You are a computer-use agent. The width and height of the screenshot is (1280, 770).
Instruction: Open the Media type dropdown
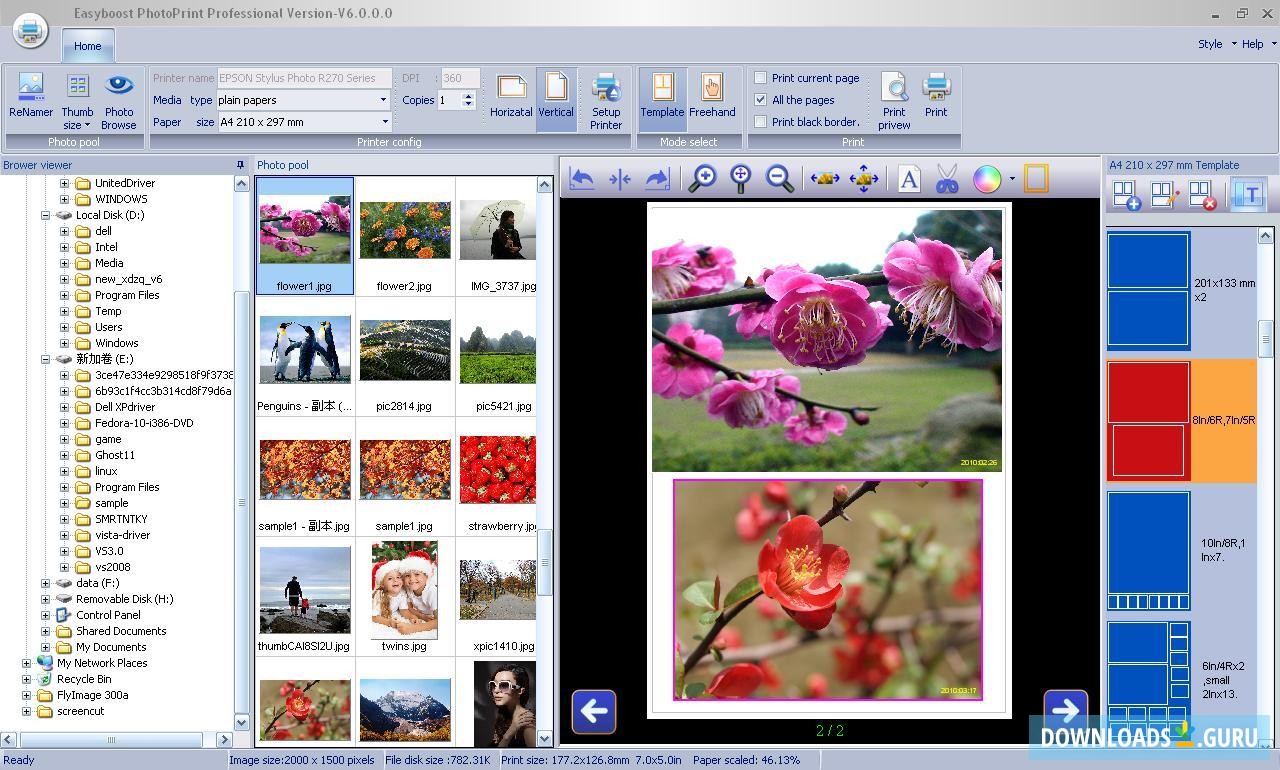tap(382, 100)
